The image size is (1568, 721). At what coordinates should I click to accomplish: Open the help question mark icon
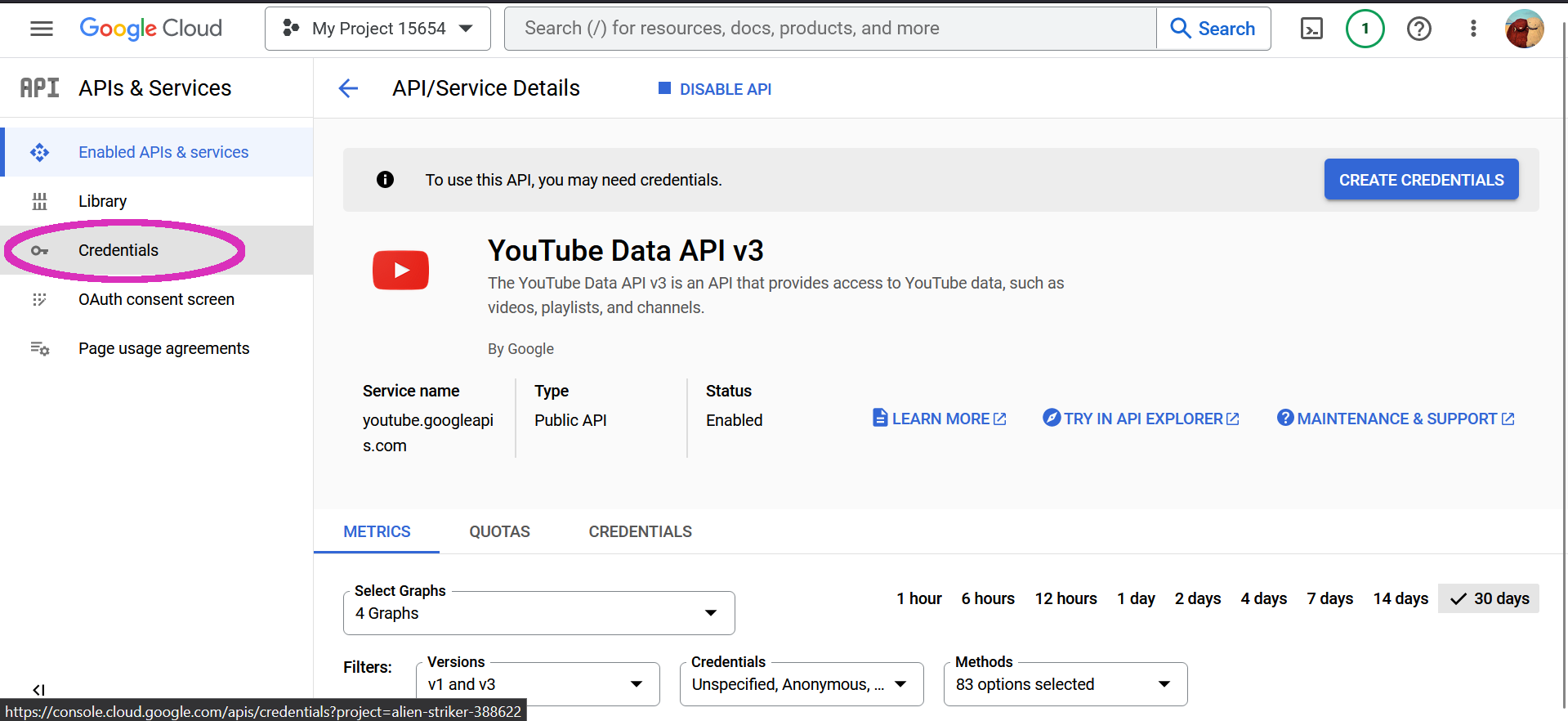pyautogui.click(x=1418, y=29)
